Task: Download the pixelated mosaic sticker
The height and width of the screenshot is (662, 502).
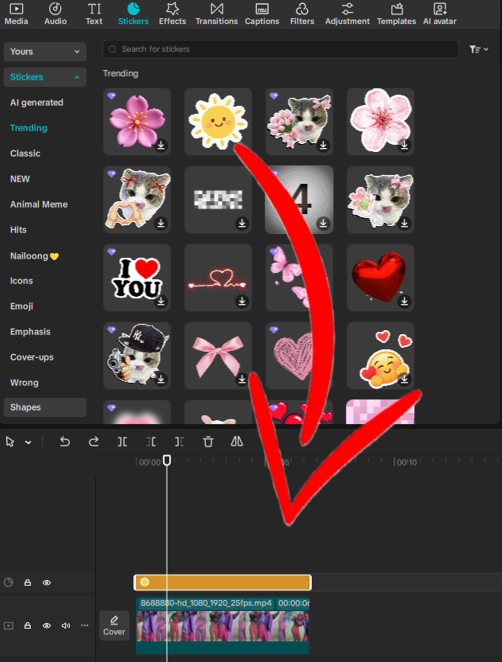Action: pyautogui.click(x=242, y=223)
